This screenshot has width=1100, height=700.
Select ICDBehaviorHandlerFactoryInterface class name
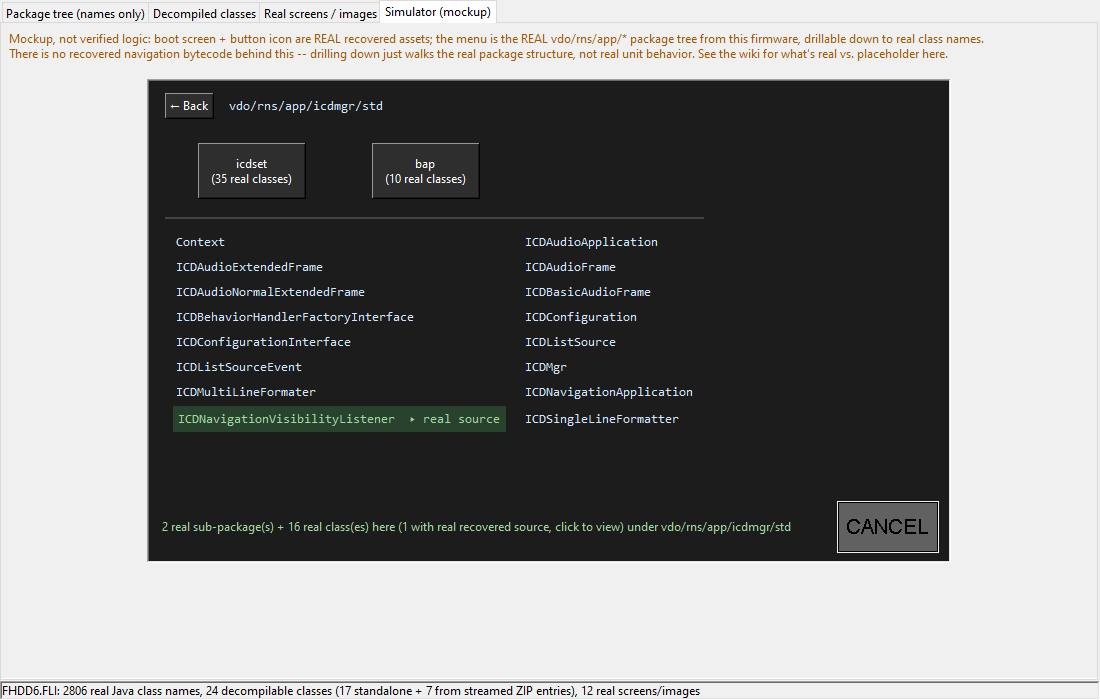[295, 317]
